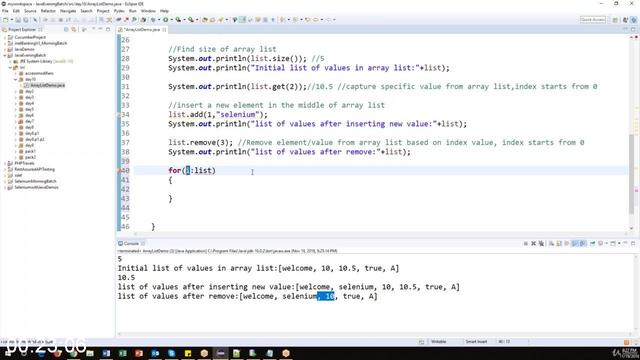Select the SeleniumwithJavaDemos project
640x360 pixels.
(33, 187)
